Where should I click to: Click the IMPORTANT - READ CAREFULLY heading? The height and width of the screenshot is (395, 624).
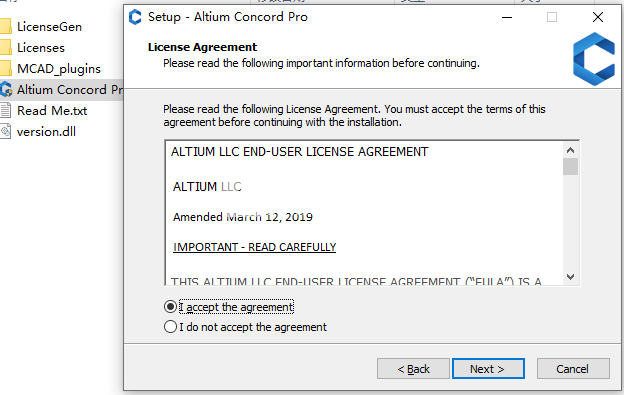coord(255,247)
